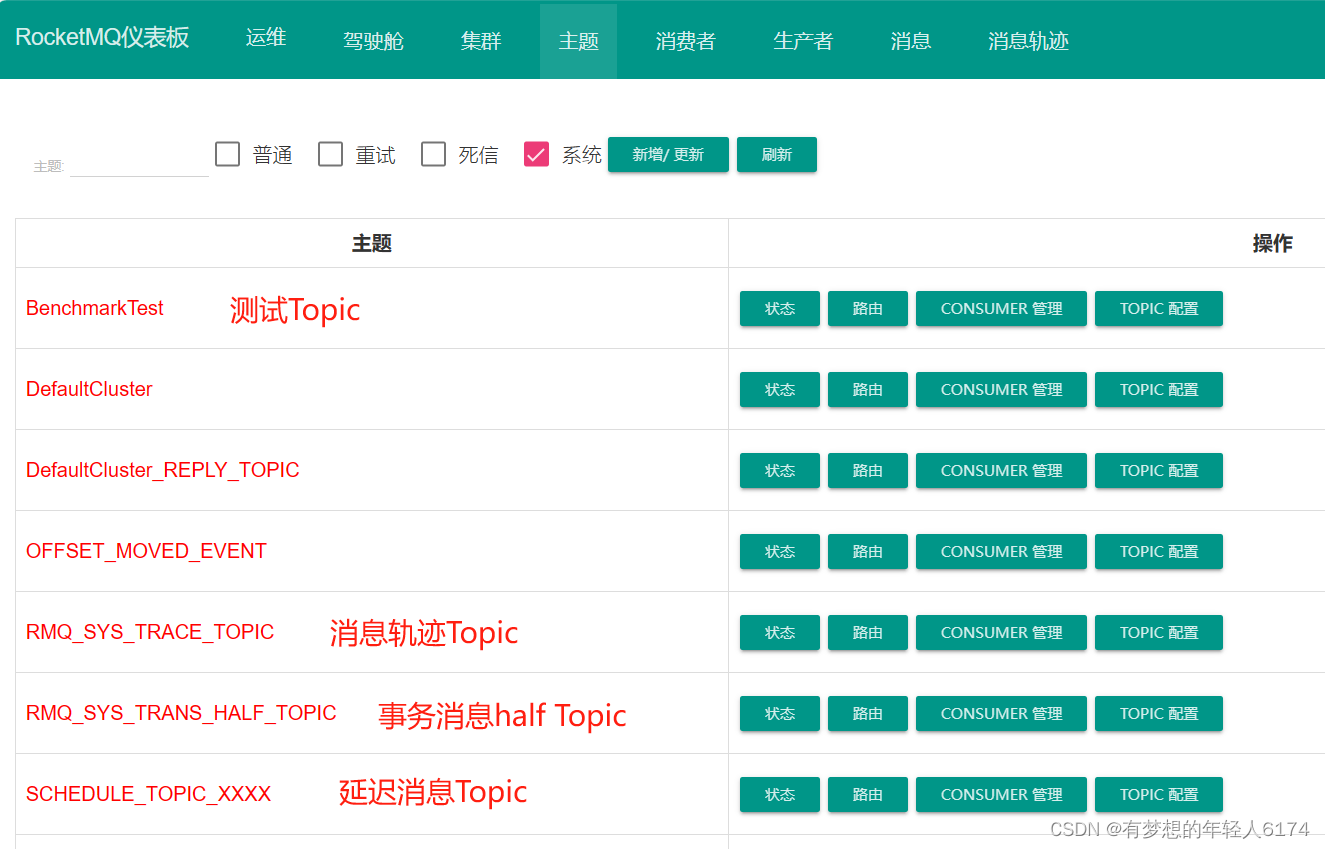Select the RMQ_SYS_TRANS_HALF_TOPIC topic name

point(181,713)
